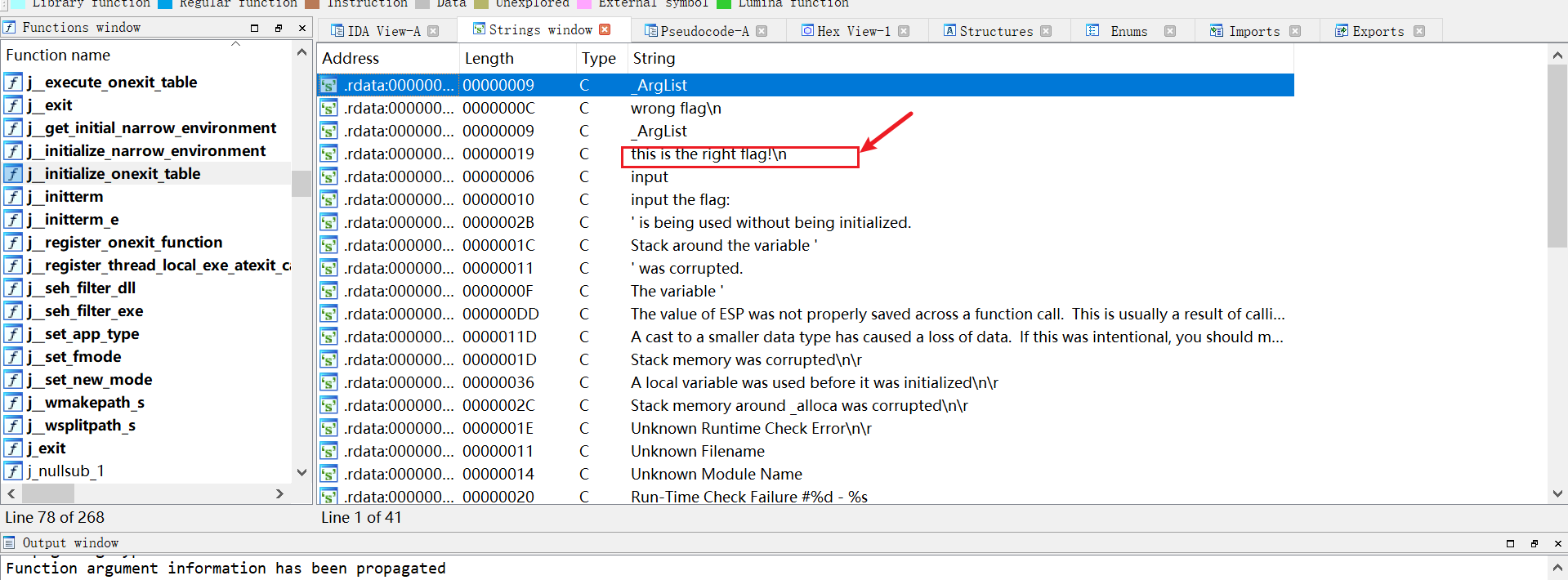Click function icon next to j__set_fmode
Viewport: 1568px width, 580px height.
[x=13, y=356]
